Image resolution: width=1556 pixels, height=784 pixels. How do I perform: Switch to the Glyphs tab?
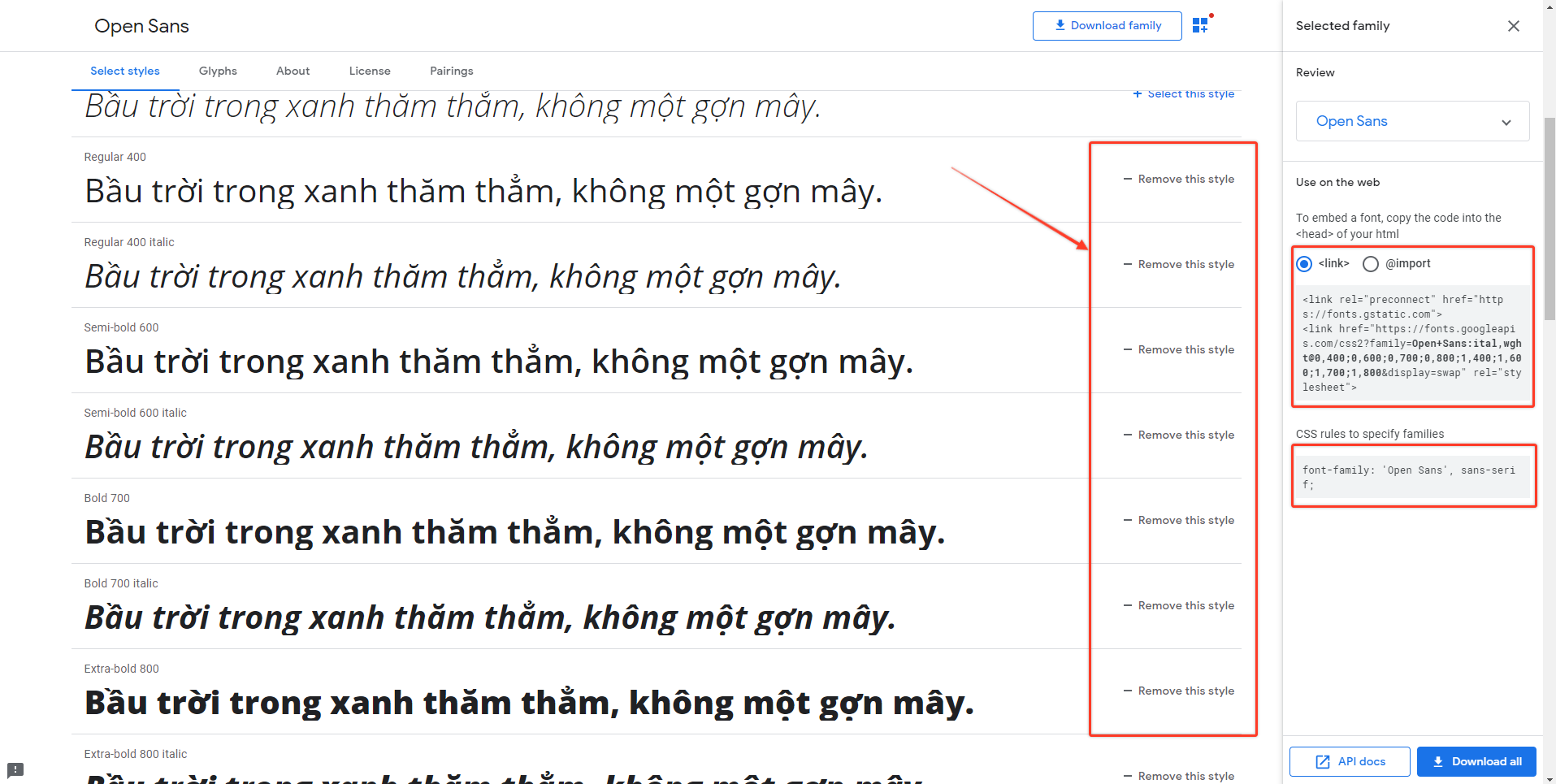(218, 71)
